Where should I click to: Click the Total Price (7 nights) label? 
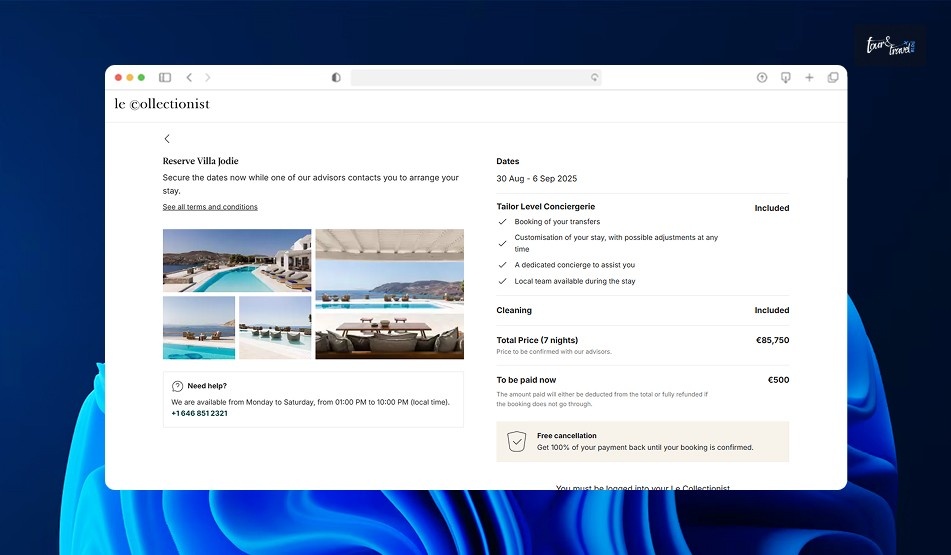537,340
